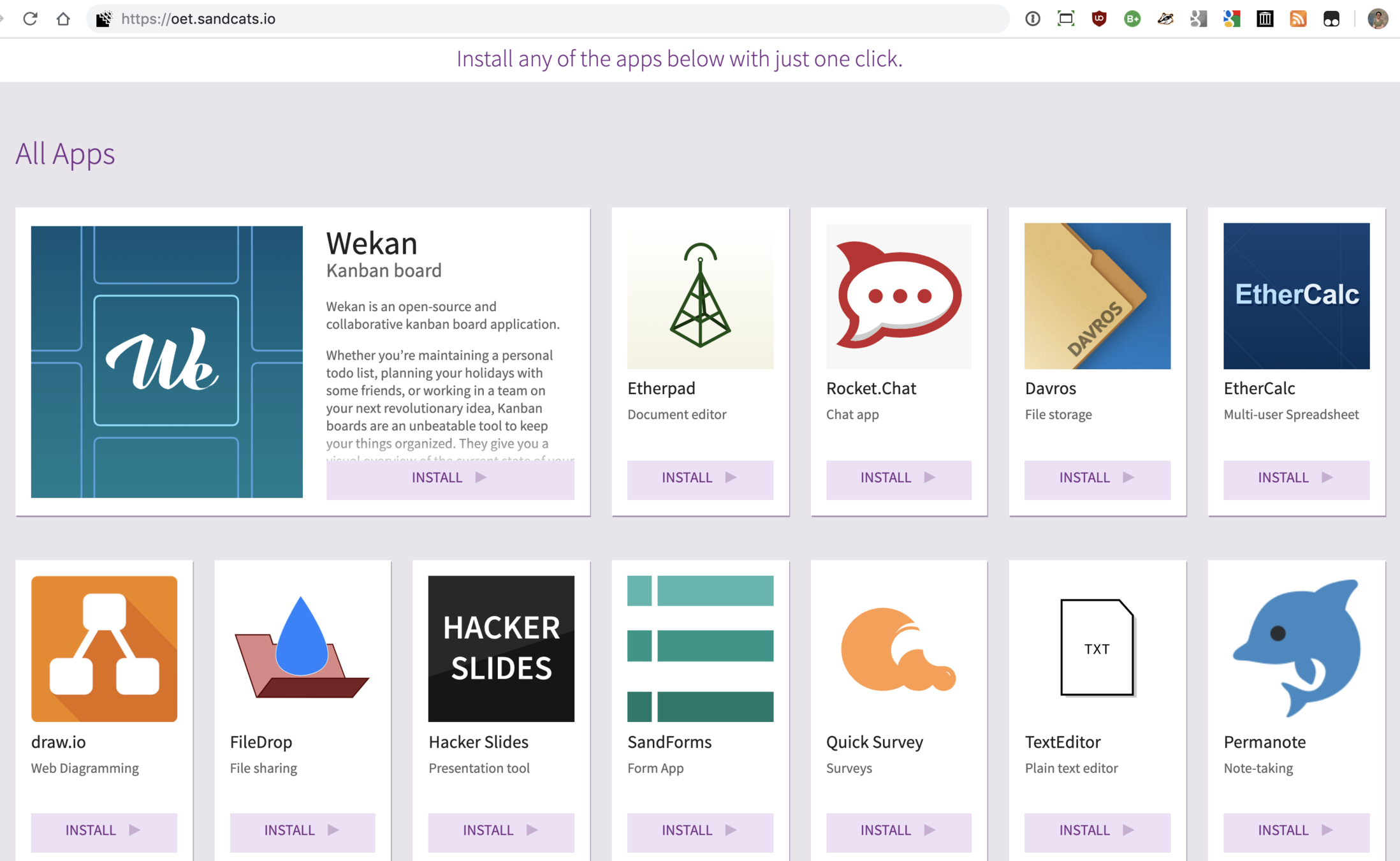Viewport: 1400px width, 861px height.
Task: Install Rocket.Chat chat app
Action: point(898,478)
